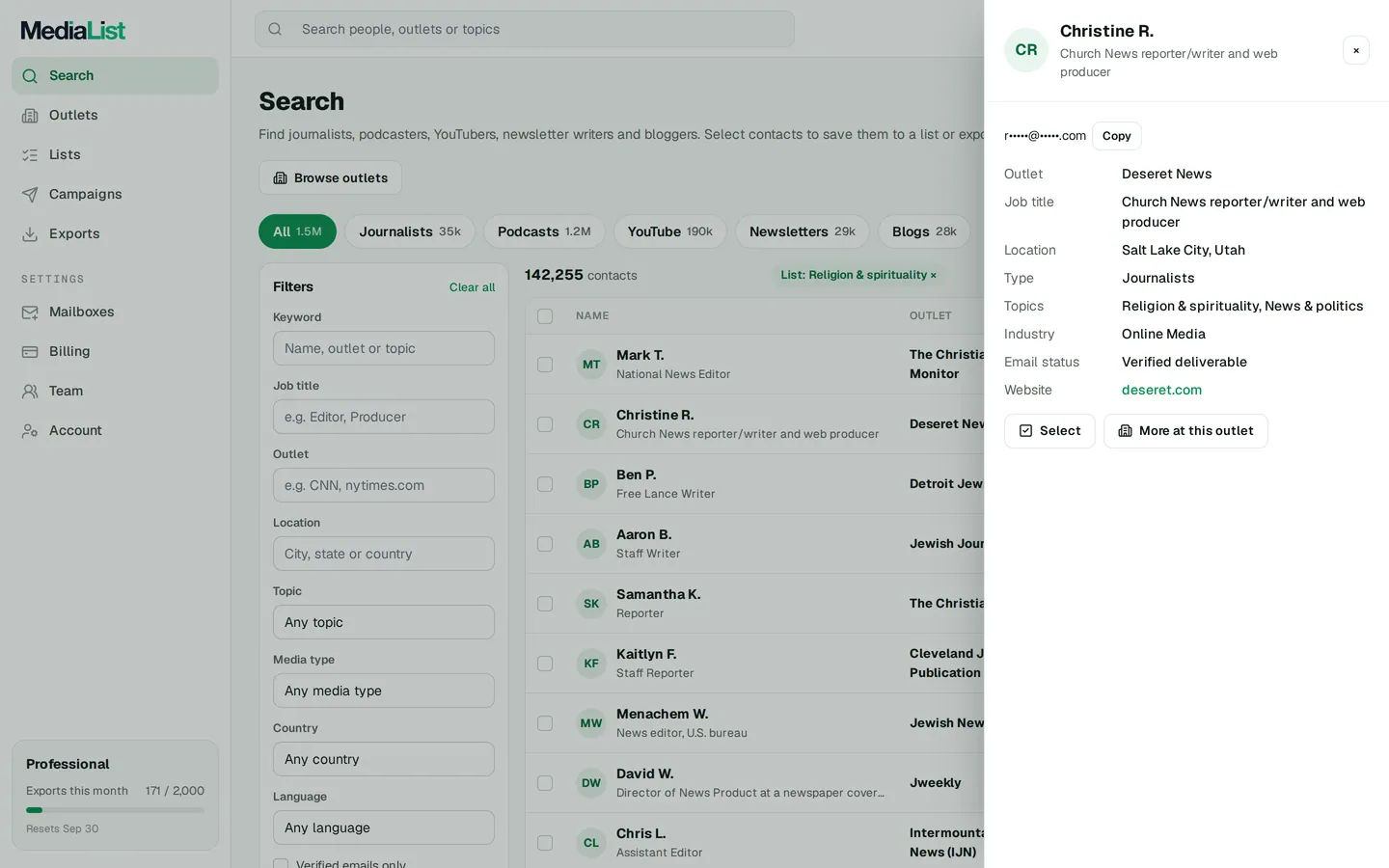Click the Lists checklist icon
This screenshot has width=1389, height=868.
tap(30, 155)
